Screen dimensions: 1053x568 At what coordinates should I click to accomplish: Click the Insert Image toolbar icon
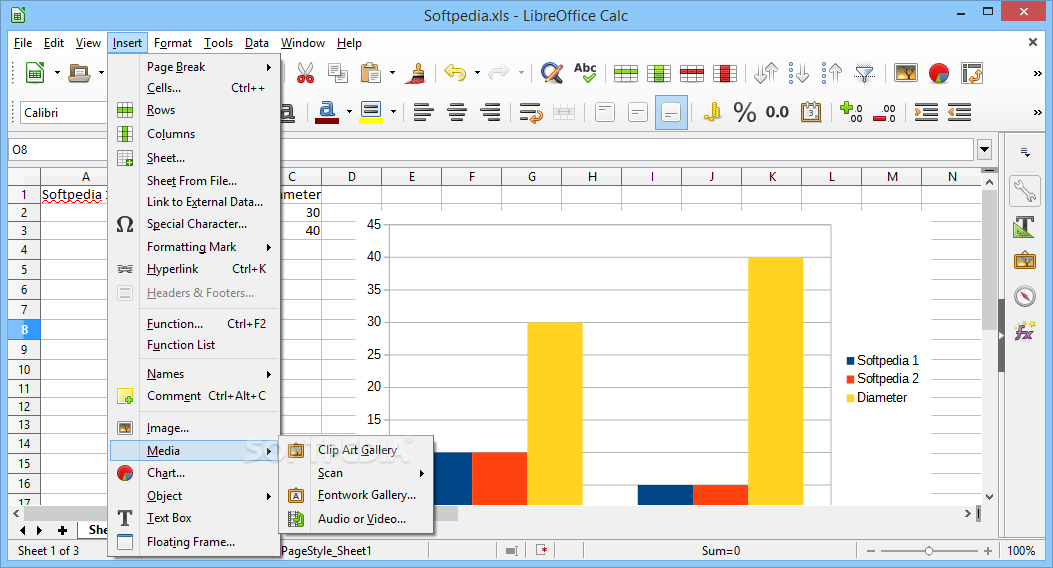(906, 73)
